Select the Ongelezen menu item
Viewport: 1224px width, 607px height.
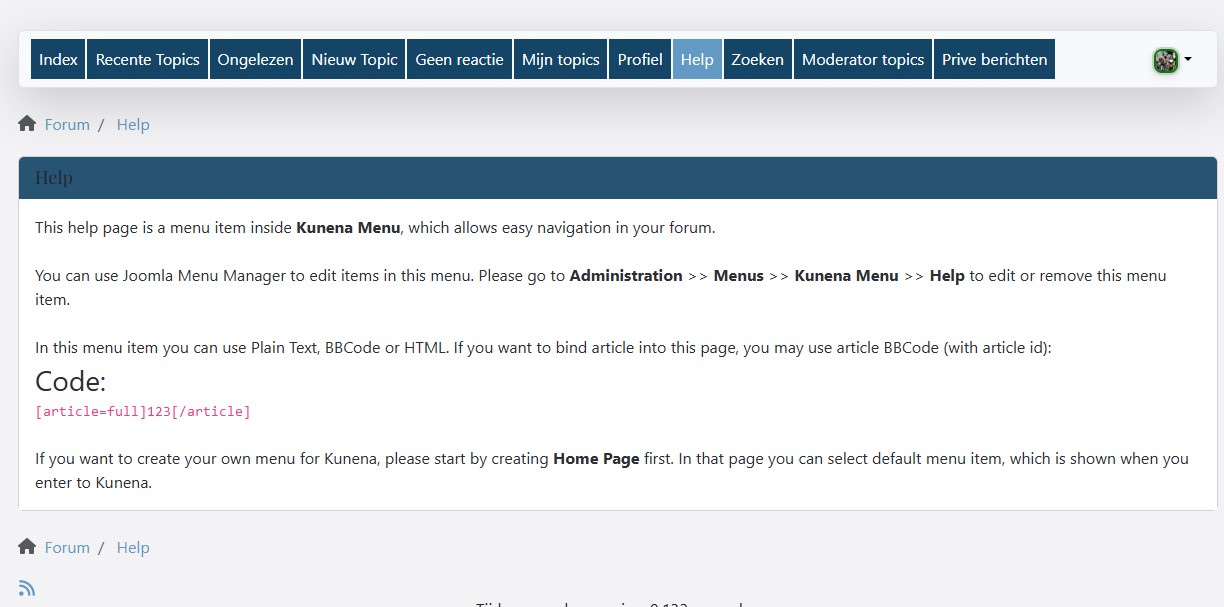click(x=255, y=60)
